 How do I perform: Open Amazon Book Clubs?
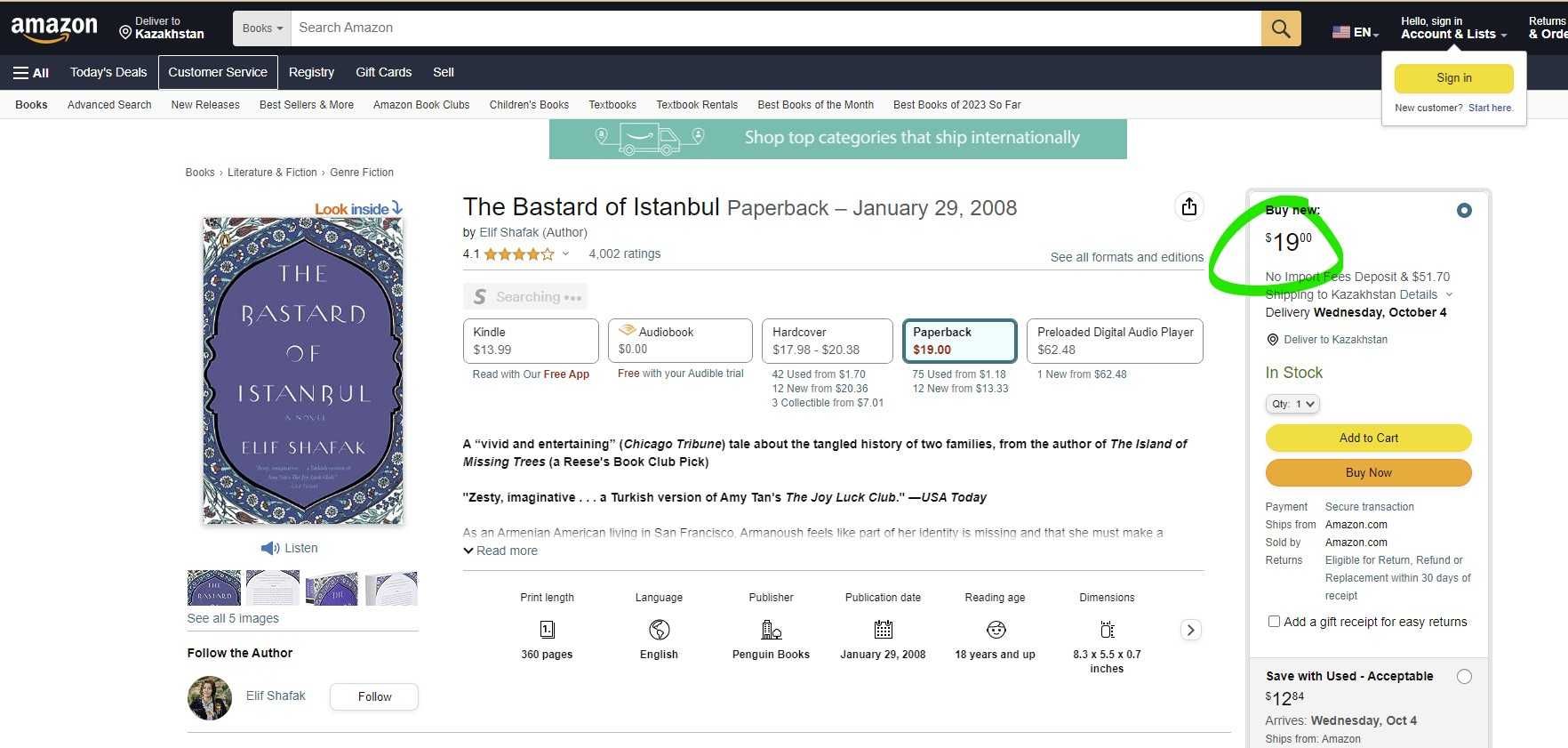[x=421, y=105]
